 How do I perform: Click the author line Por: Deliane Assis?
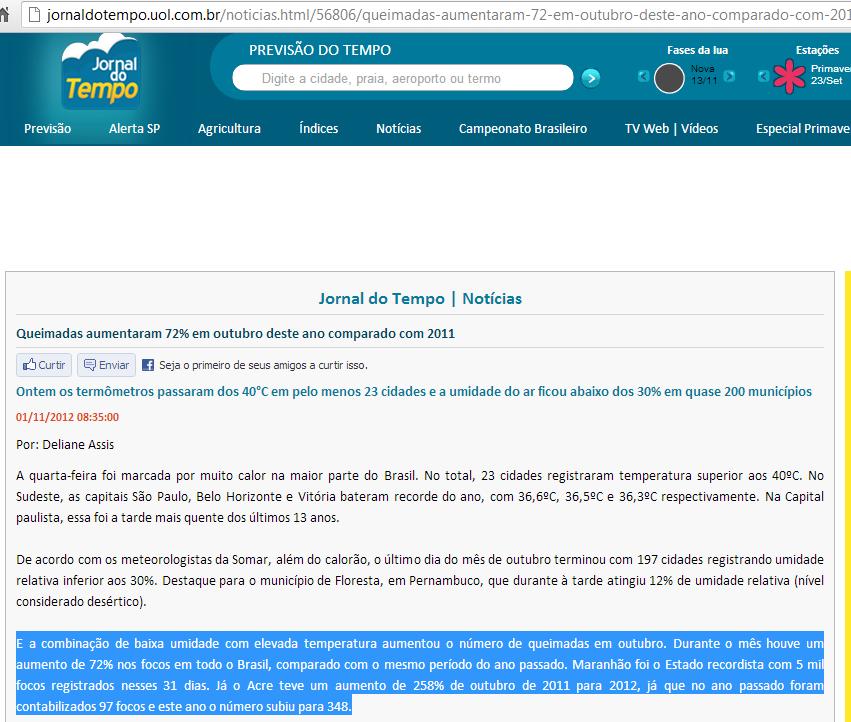point(65,445)
